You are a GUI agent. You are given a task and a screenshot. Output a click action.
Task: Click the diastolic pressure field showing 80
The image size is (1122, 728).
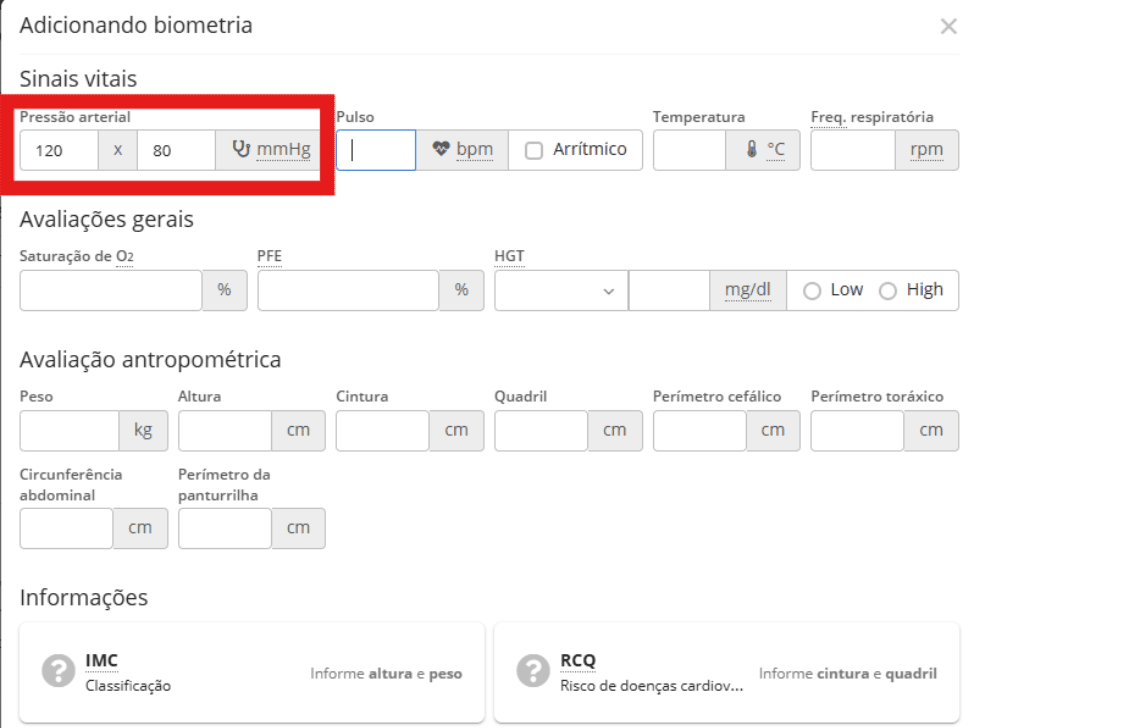pyautogui.click(x=175, y=150)
